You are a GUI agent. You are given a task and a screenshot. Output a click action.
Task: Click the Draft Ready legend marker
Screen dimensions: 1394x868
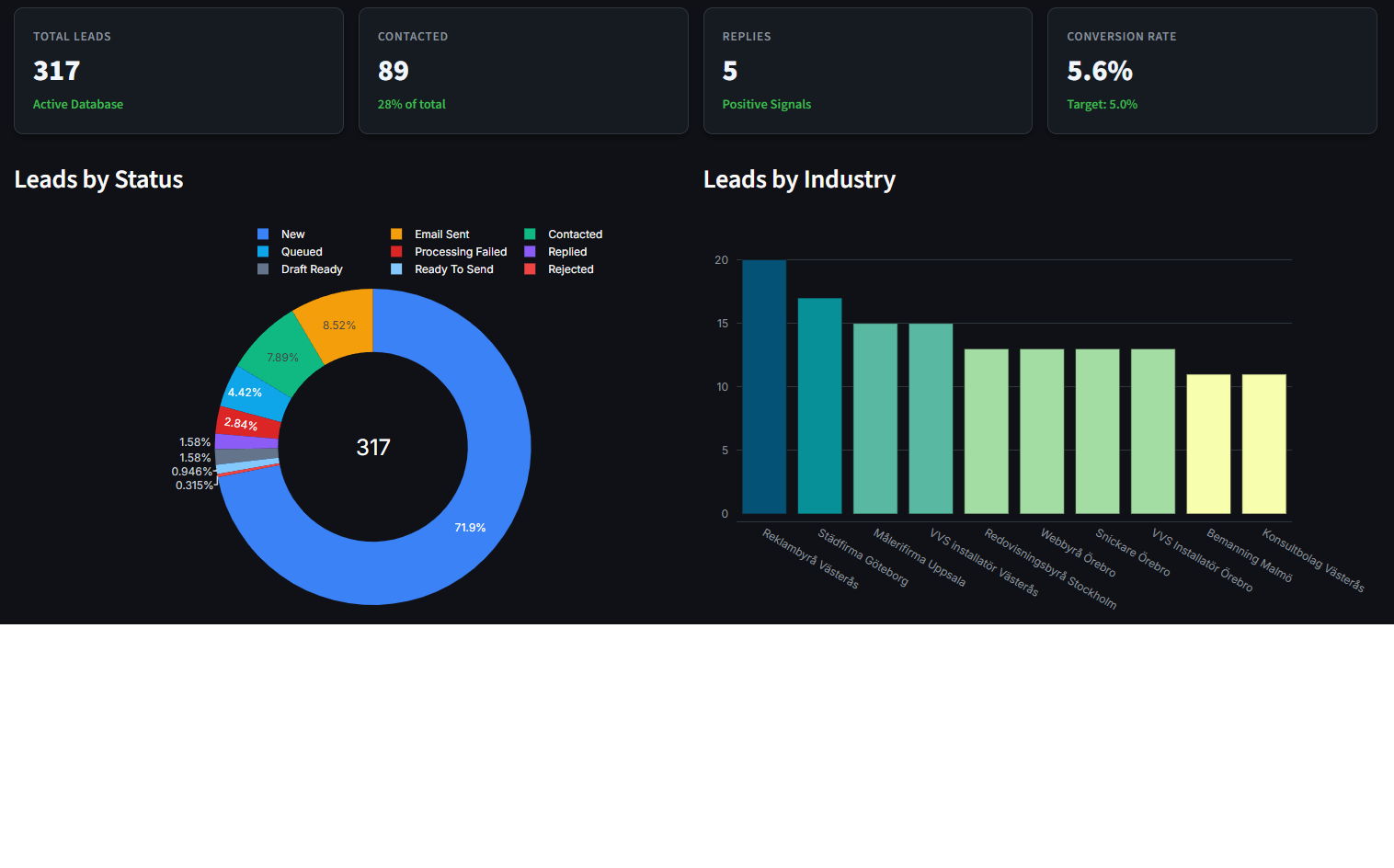click(264, 268)
